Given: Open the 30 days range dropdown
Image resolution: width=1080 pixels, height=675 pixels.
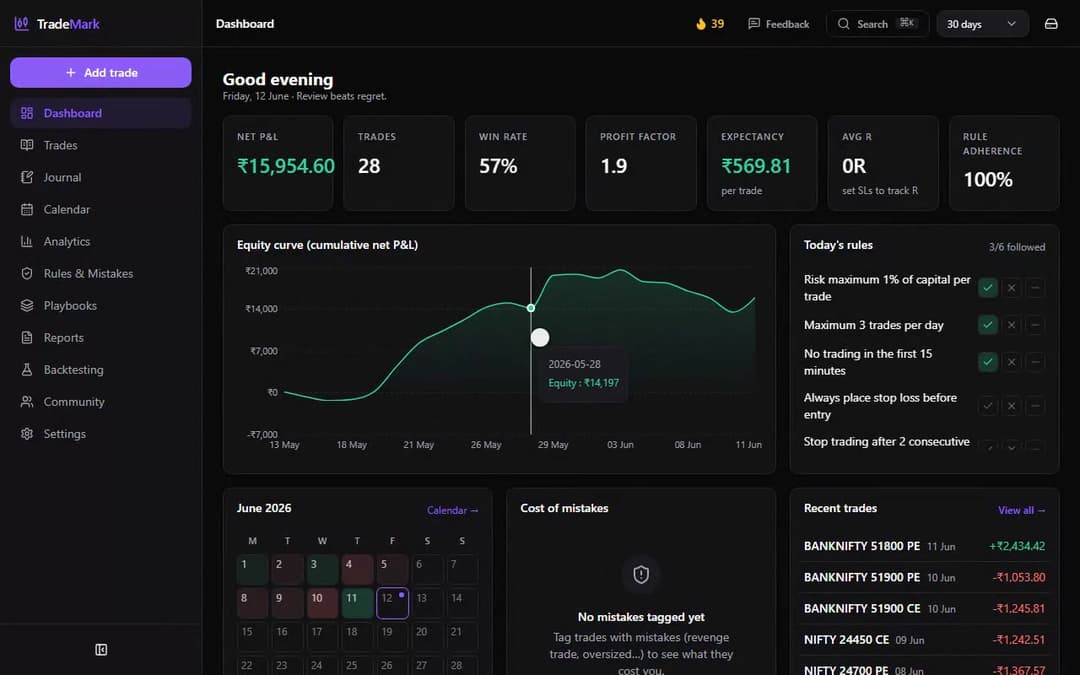Looking at the screenshot, I should (982, 24).
